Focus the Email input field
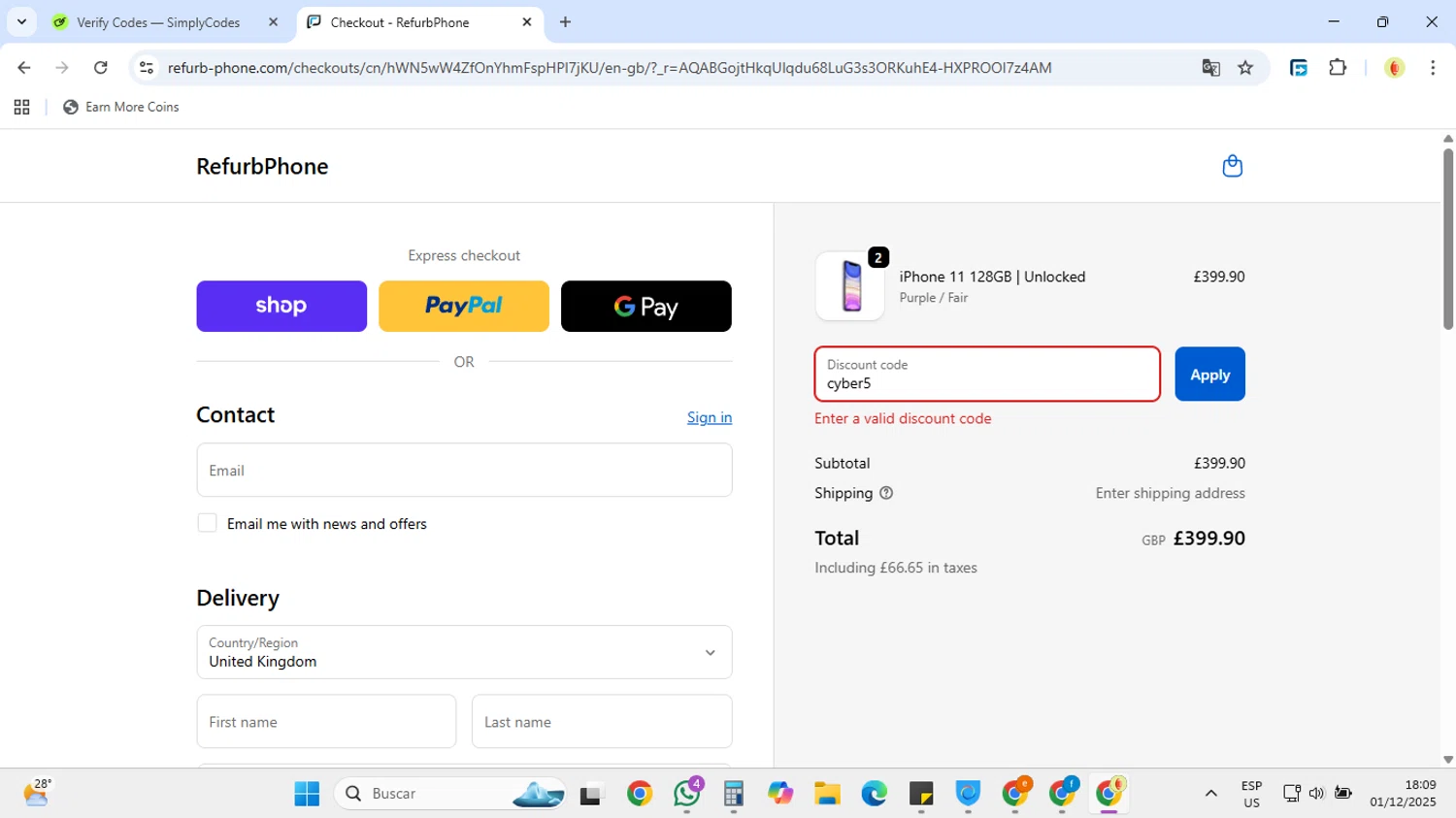 click(464, 471)
